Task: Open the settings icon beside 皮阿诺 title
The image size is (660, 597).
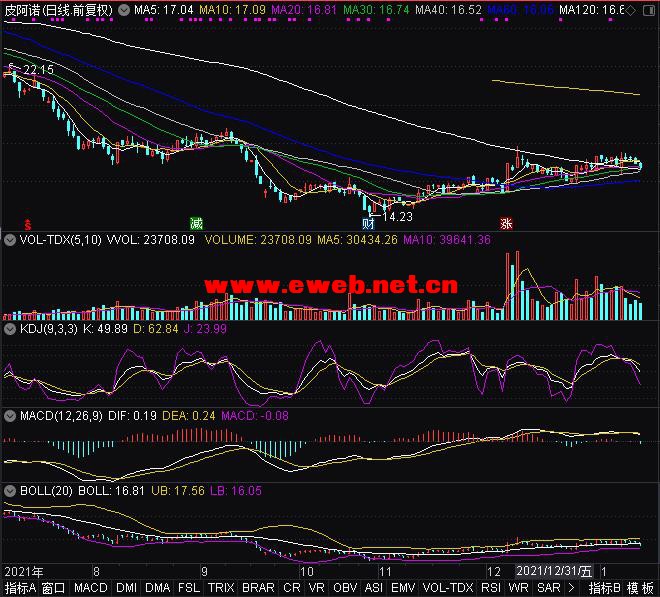Action: (122, 9)
